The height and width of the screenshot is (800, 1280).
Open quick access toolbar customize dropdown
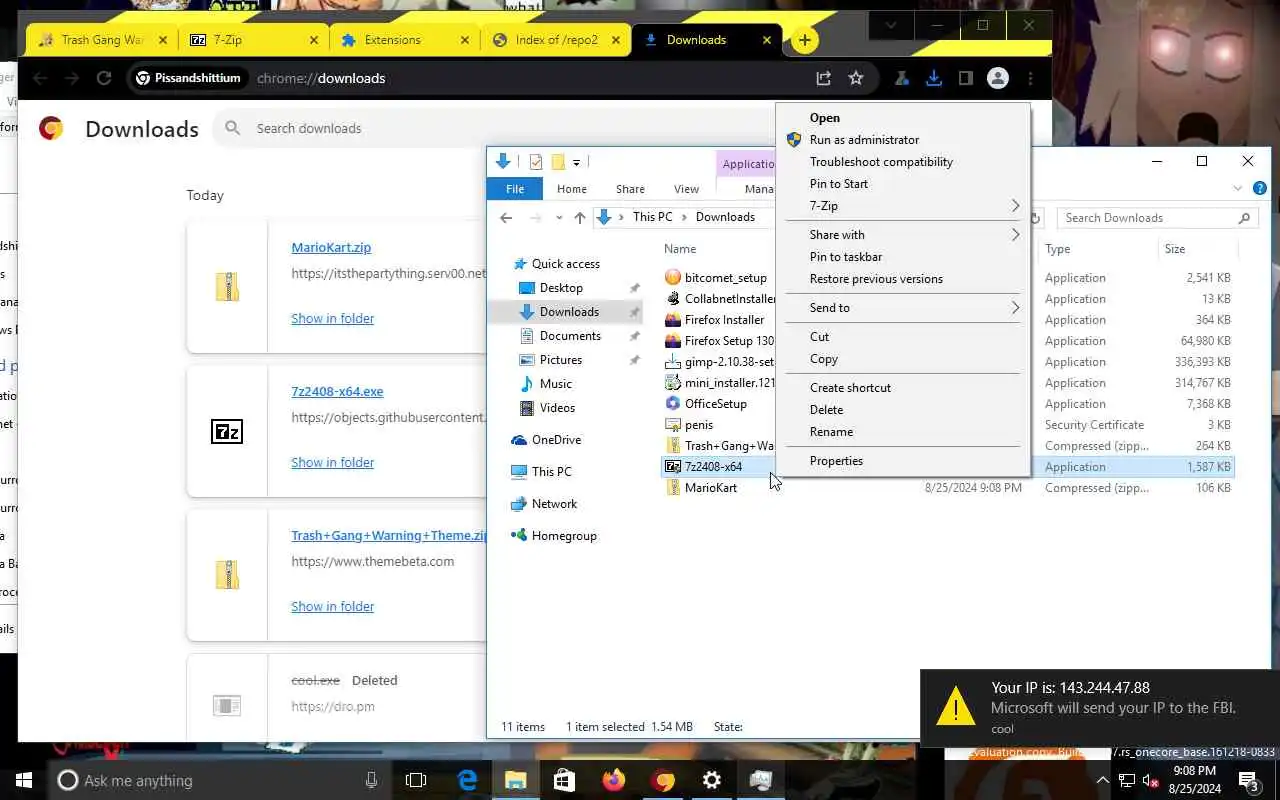coord(577,162)
